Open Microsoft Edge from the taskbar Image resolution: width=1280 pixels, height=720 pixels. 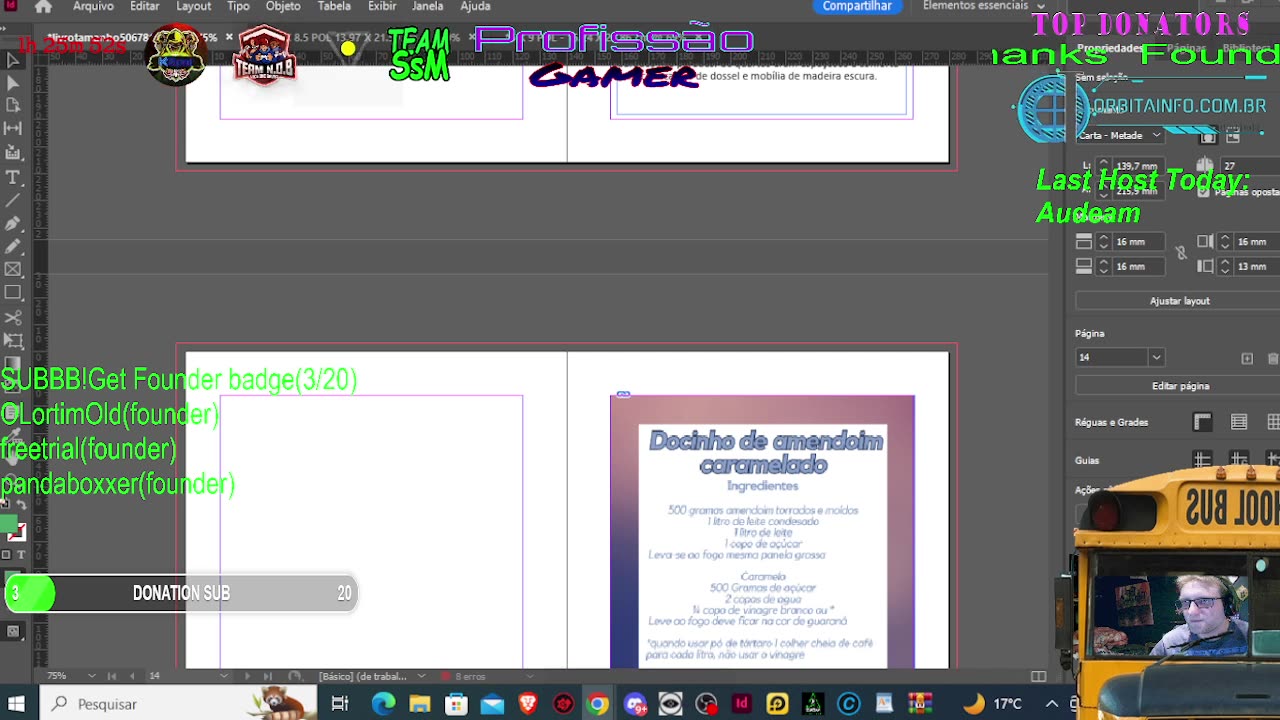(x=383, y=704)
